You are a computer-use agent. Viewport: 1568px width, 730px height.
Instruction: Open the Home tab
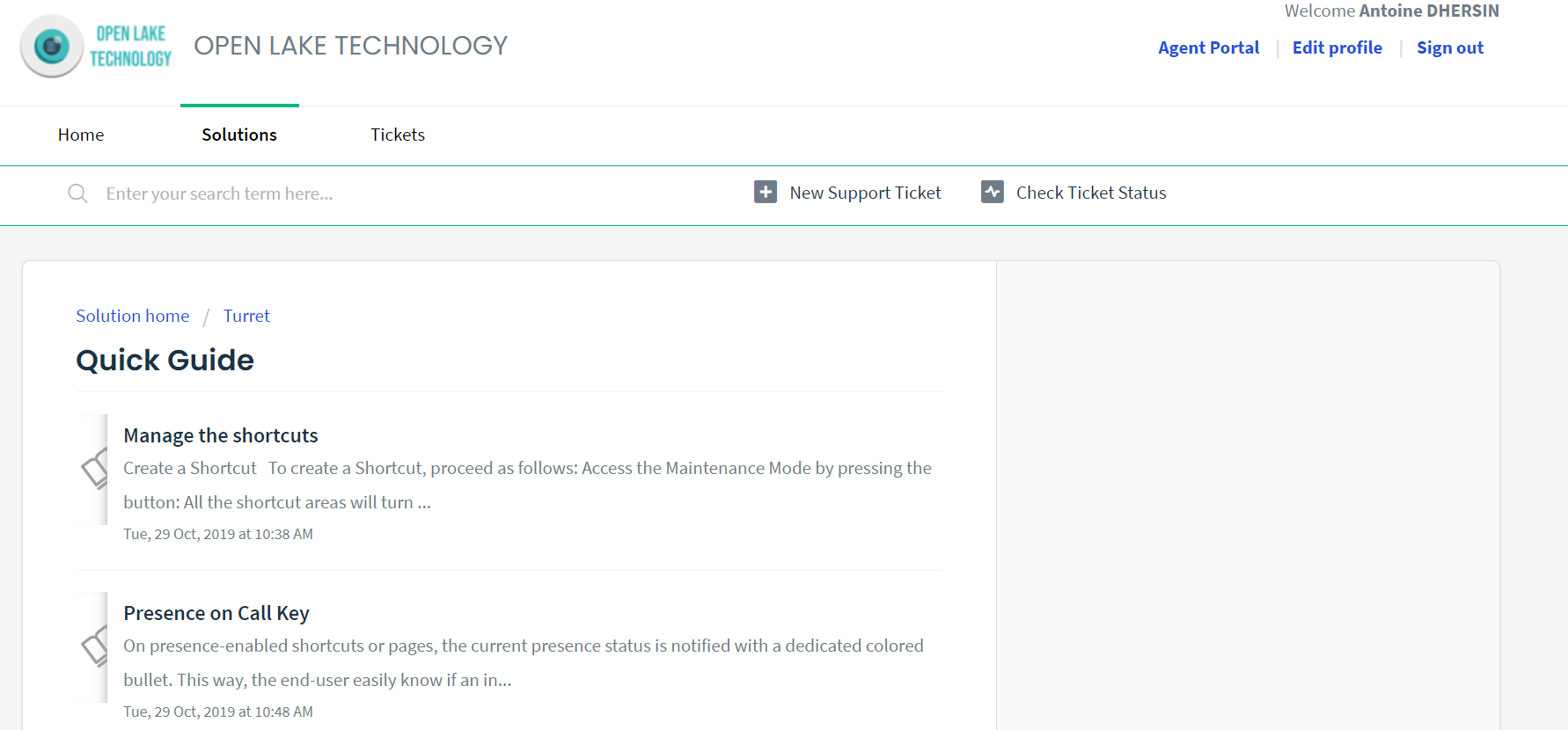(x=81, y=135)
